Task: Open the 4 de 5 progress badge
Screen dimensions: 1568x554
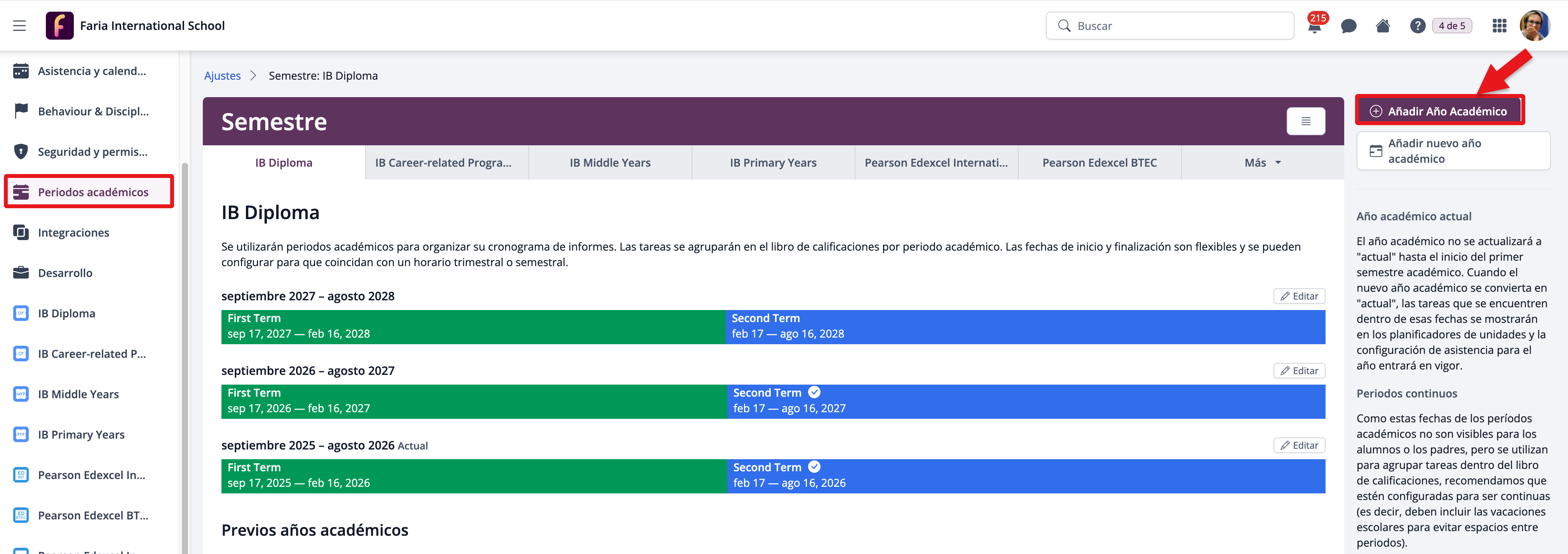Action: (1452, 26)
